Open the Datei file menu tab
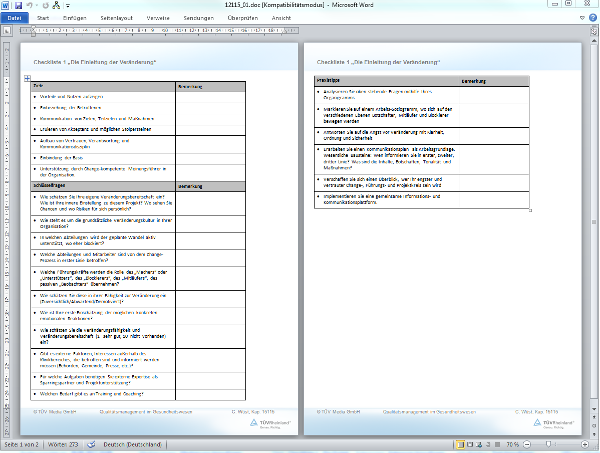This screenshot has width=600, height=453. click(x=15, y=18)
